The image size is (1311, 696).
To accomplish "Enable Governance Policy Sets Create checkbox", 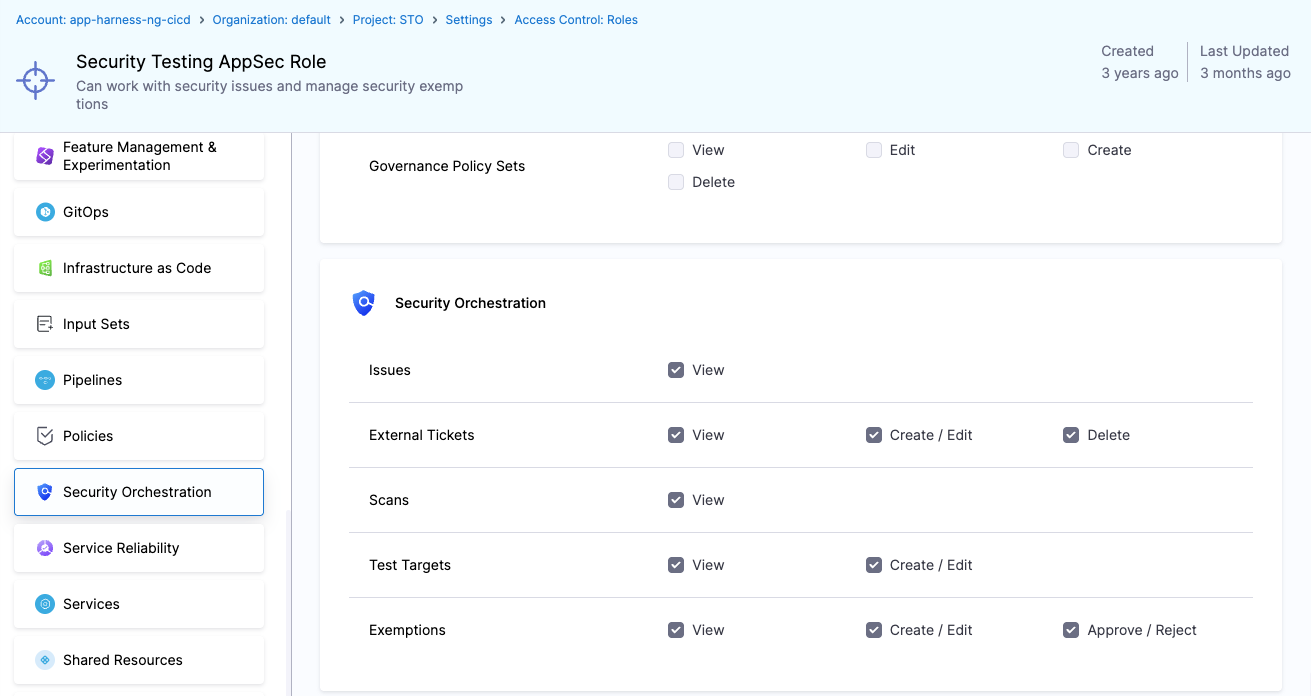I will click(1071, 150).
